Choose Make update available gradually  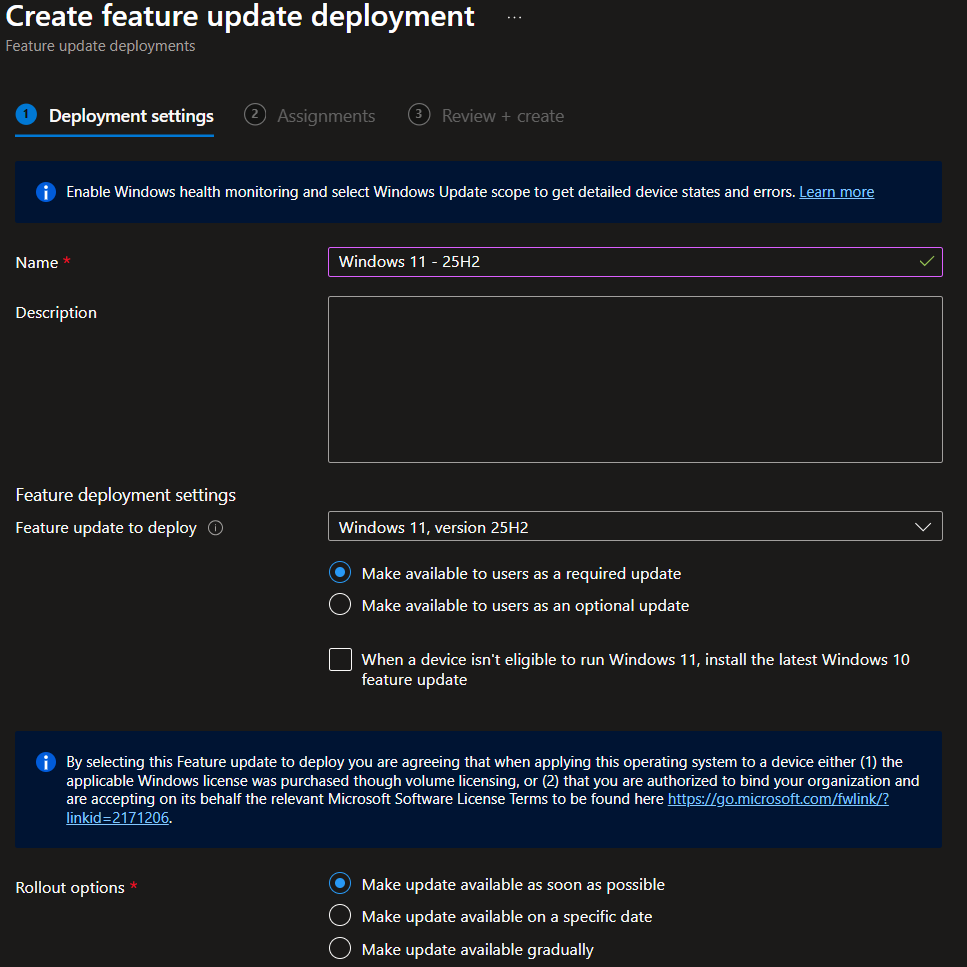tap(340, 948)
